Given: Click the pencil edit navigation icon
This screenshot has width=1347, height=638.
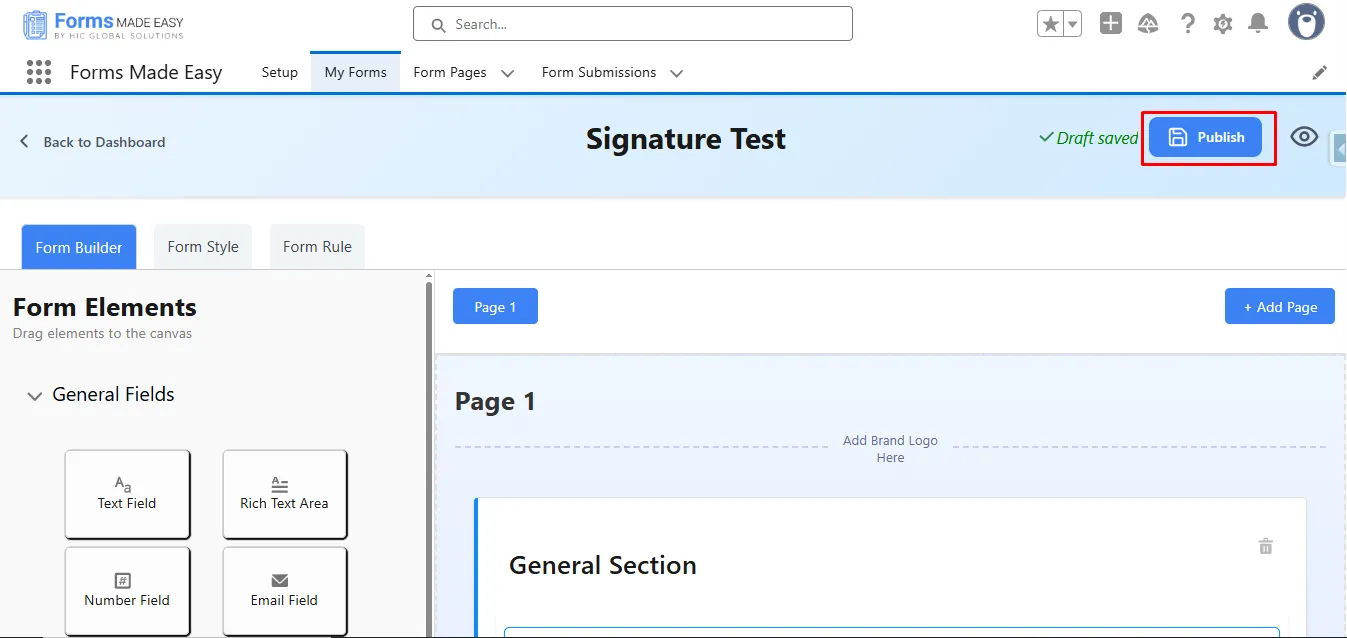Looking at the screenshot, I should (1320, 72).
